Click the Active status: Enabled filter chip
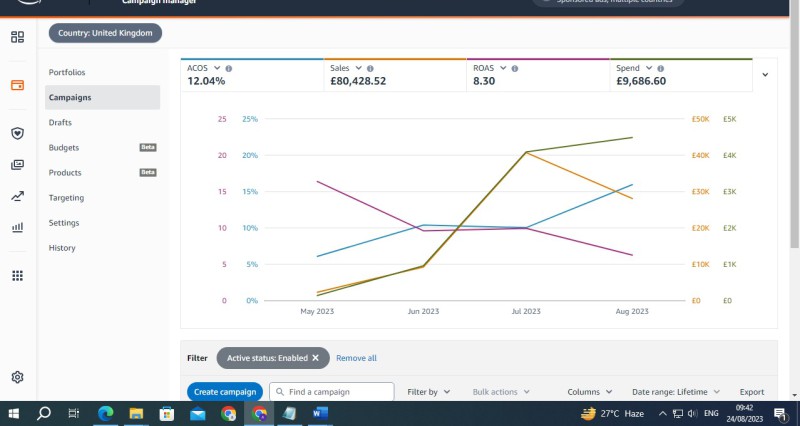 pyautogui.click(x=273, y=358)
